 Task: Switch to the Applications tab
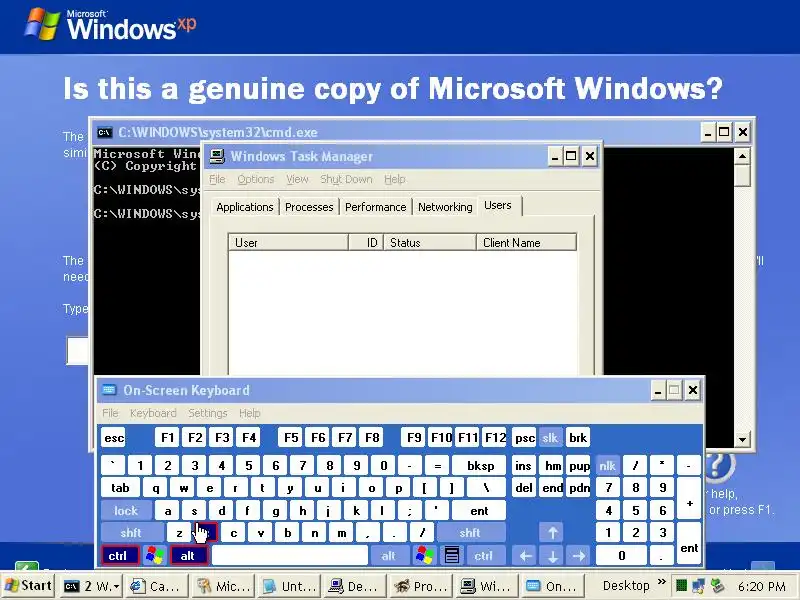click(x=245, y=207)
